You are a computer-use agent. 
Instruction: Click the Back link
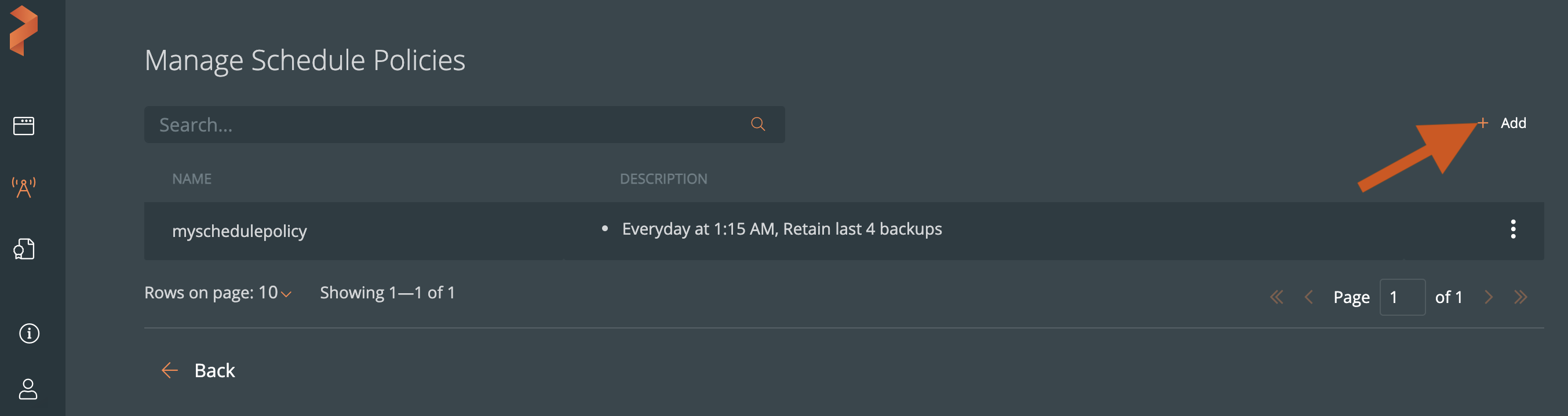[x=214, y=370]
